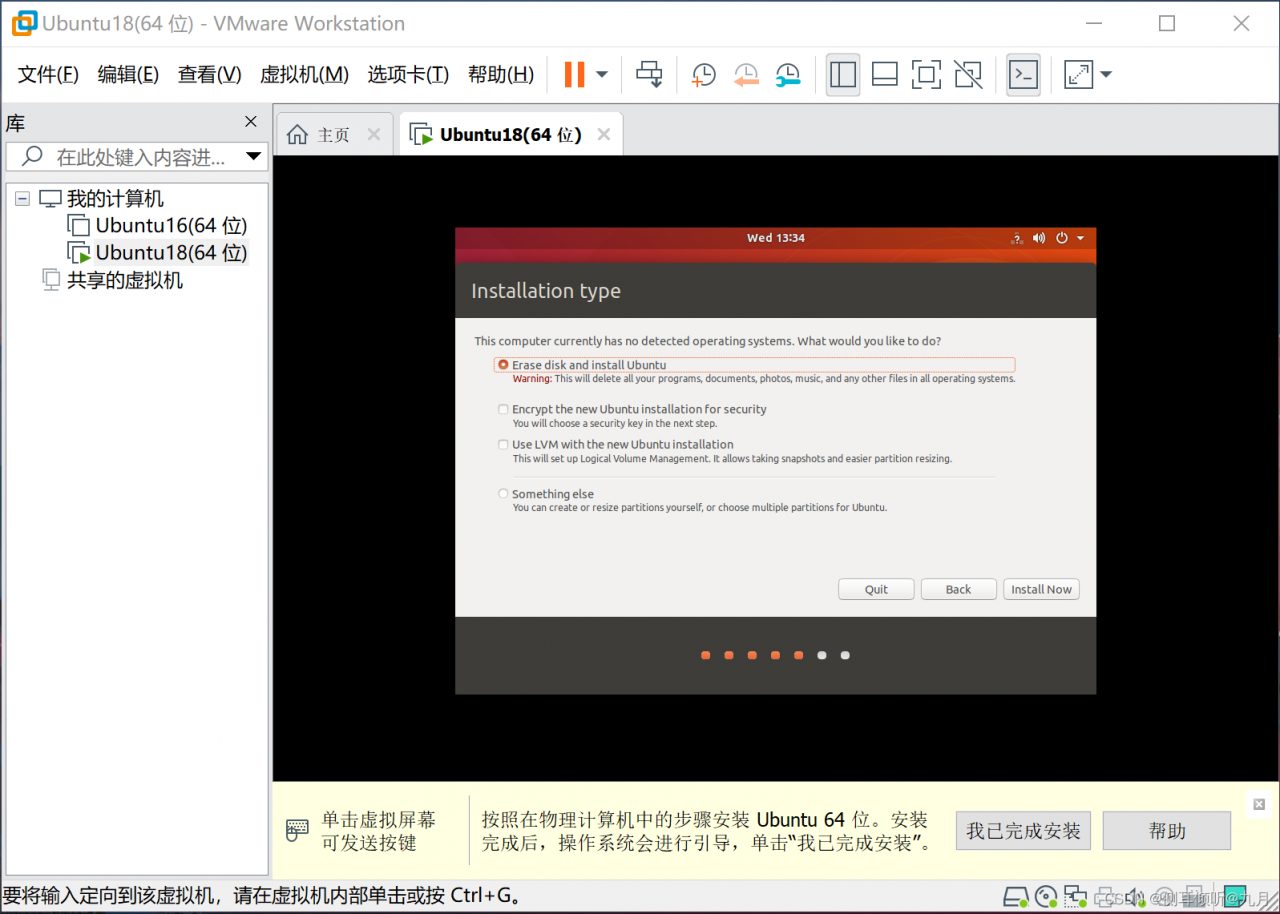Open the power options dropdown next to pause

(x=602, y=74)
